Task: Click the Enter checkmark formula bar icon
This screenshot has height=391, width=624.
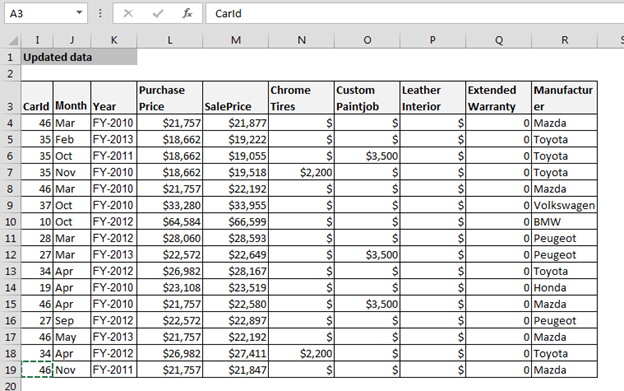Action: (x=158, y=14)
